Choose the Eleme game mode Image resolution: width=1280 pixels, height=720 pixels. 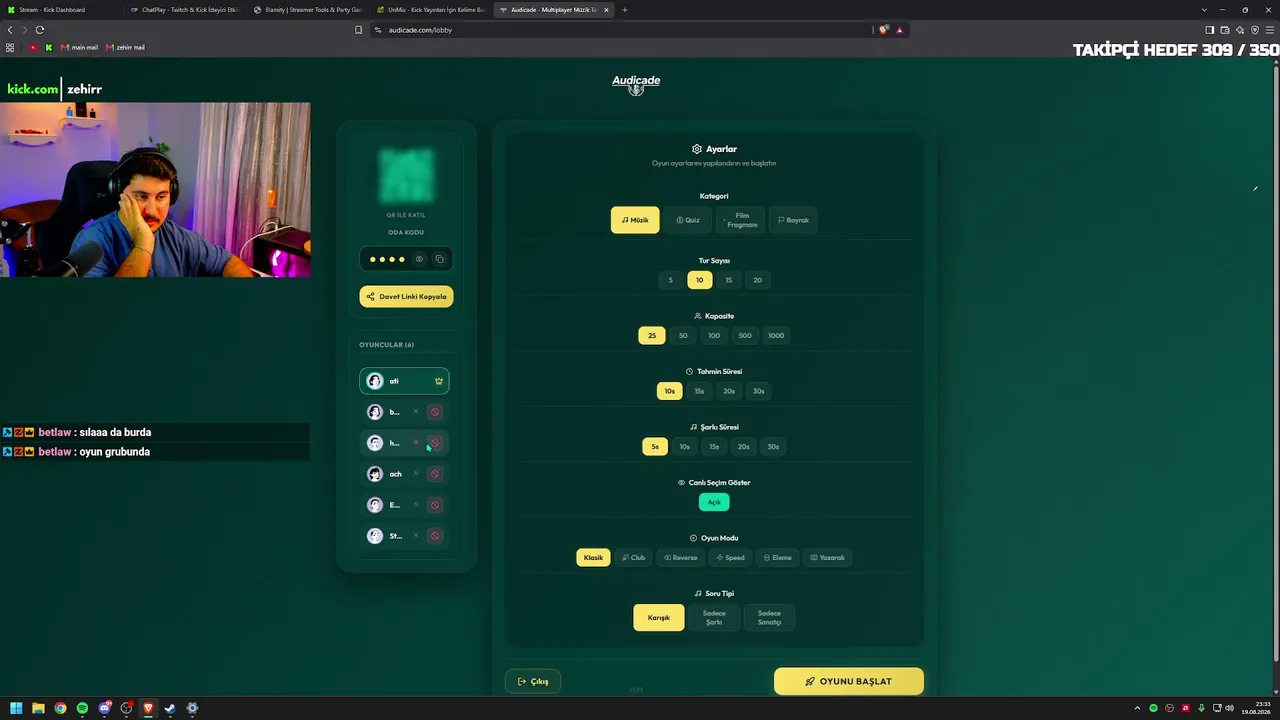click(778, 558)
